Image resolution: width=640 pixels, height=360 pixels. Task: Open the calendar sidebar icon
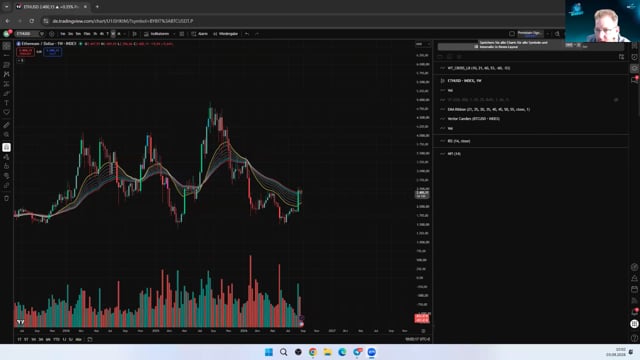tap(634, 289)
